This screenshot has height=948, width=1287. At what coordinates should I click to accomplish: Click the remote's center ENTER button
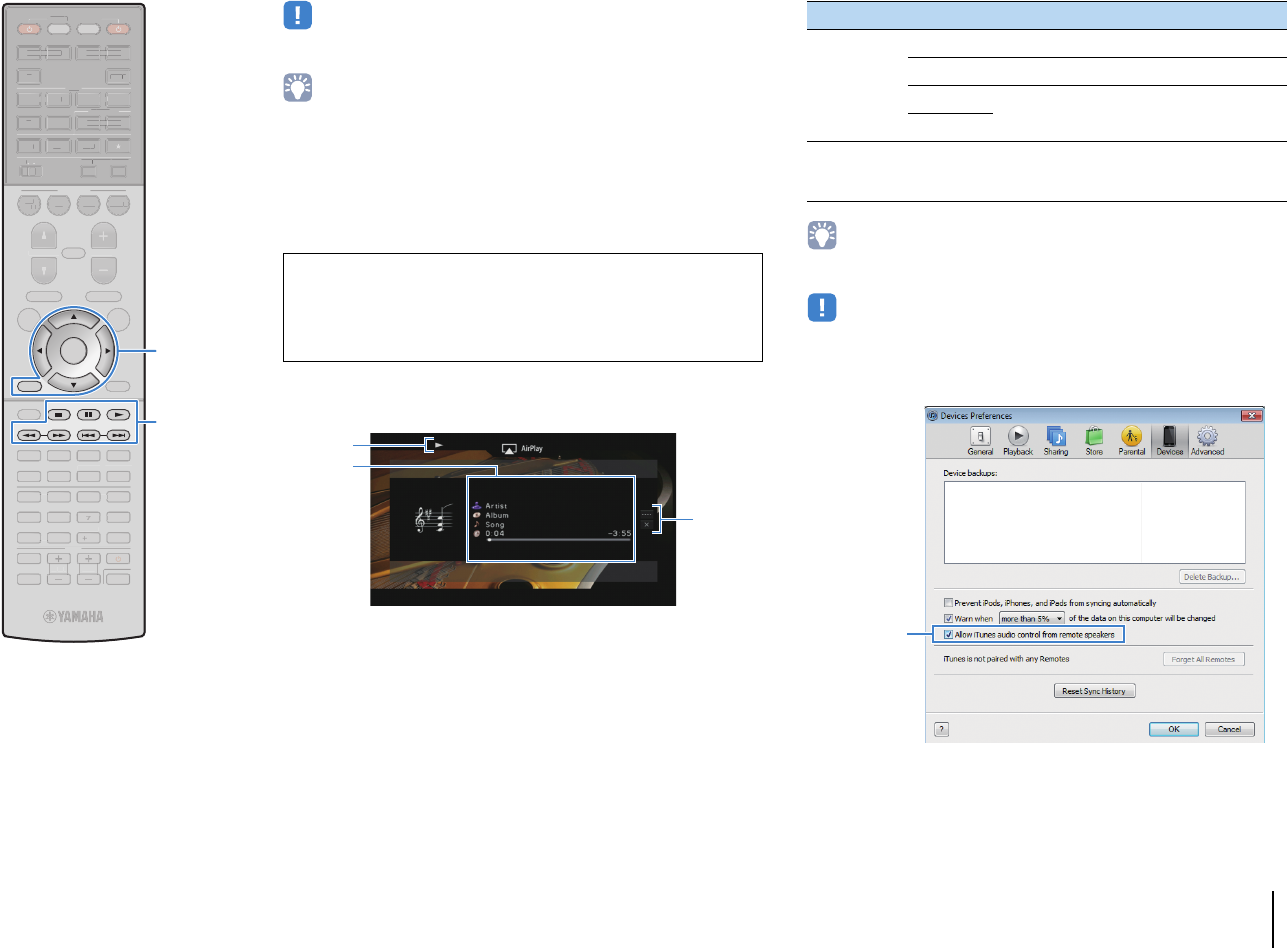[74, 350]
